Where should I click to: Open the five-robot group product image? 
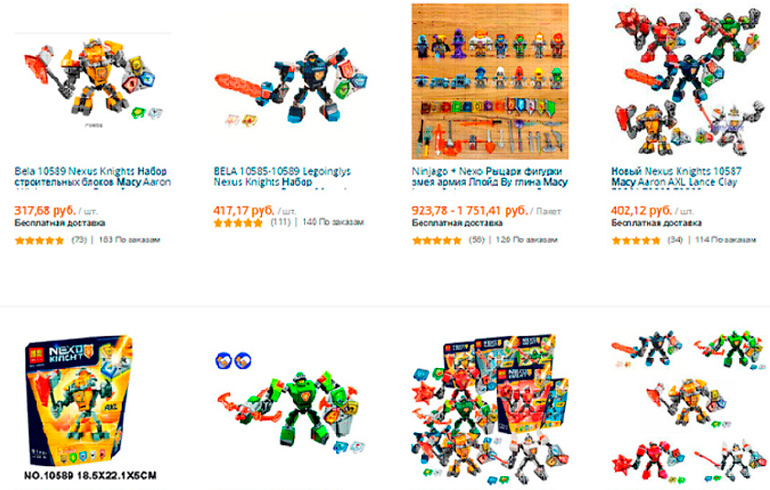coord(688,81)
